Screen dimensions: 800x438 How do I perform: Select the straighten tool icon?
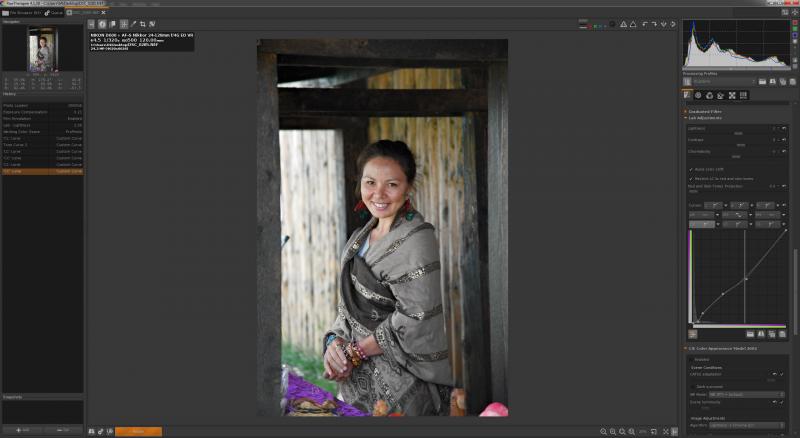click(x=152, y=24)
